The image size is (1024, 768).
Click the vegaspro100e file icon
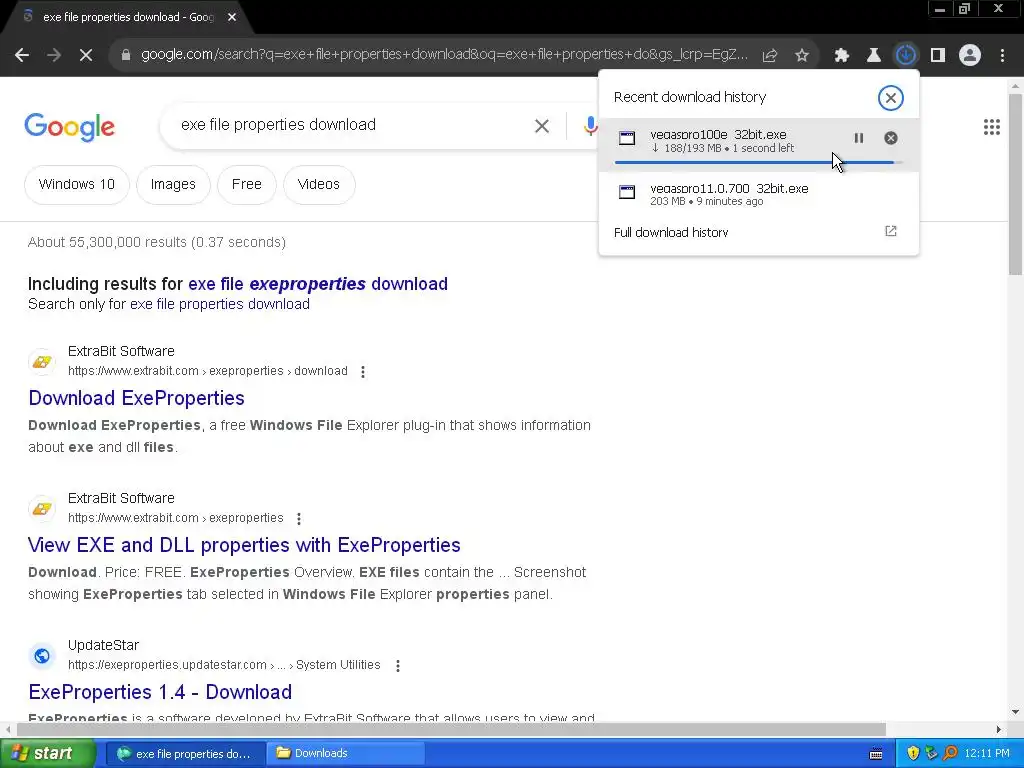click(x=627, y=138)
